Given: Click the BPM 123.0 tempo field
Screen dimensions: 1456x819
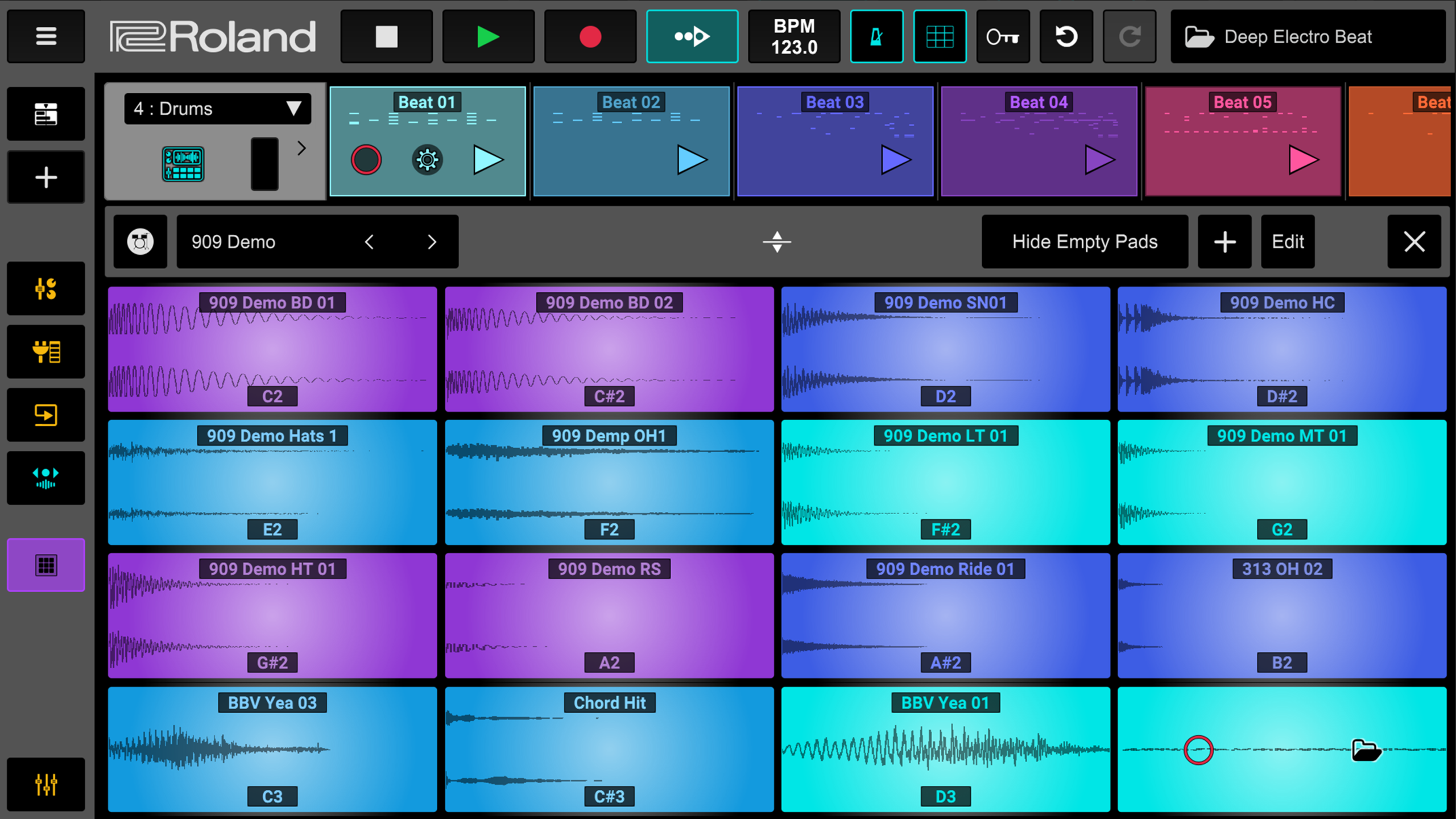Looking at the screenshot, I should [x=794, y=36].
